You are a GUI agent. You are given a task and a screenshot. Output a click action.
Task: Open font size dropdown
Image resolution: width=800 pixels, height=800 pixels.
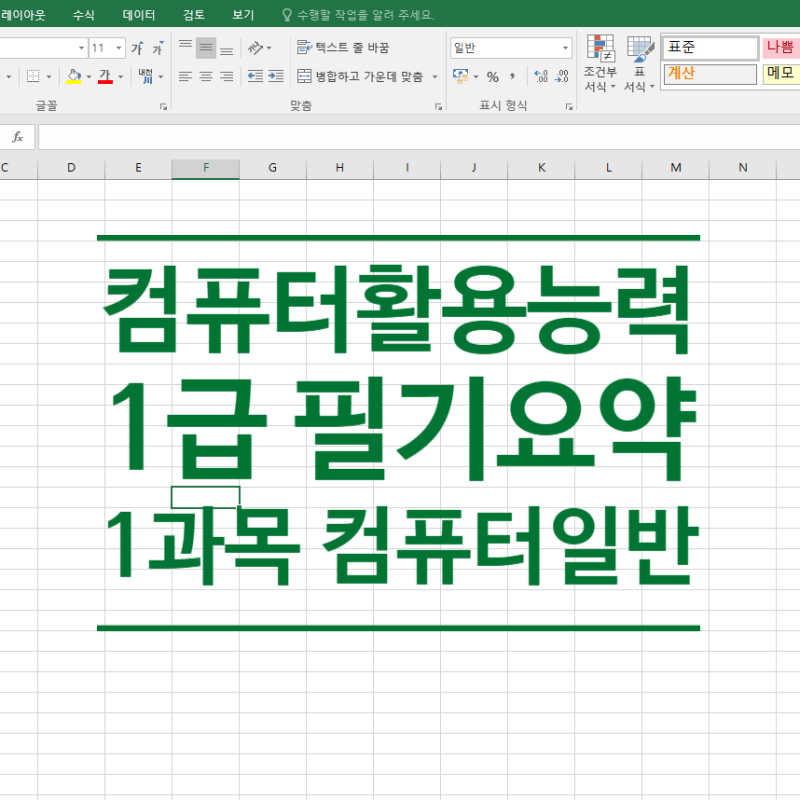pos(119,48)
